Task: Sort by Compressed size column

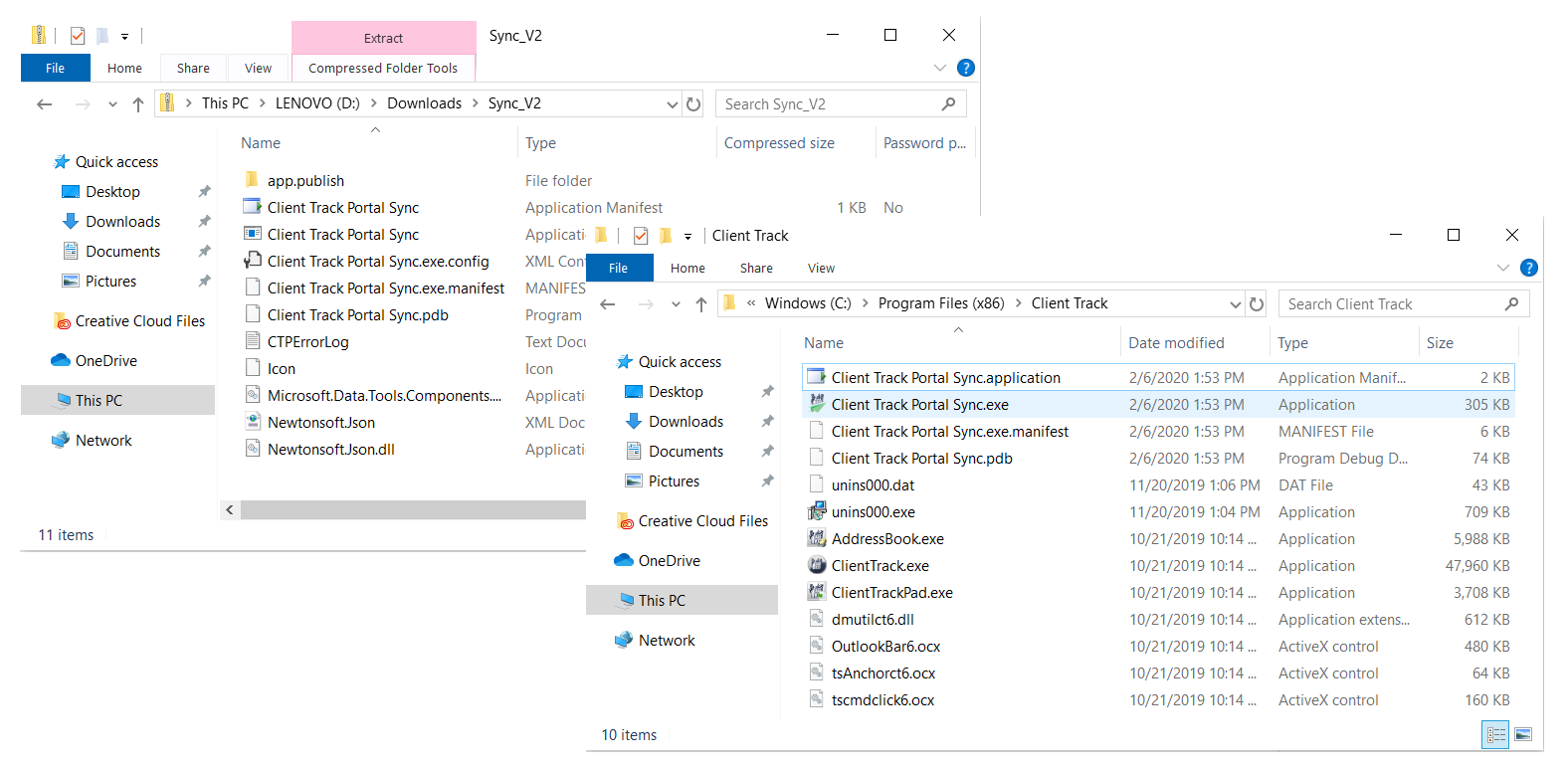Action: click(x=779, y=143)
